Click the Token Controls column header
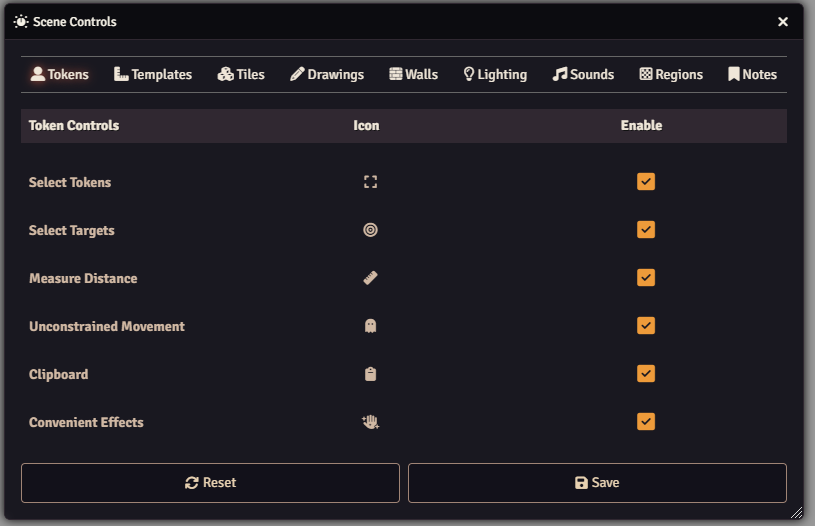This screenshot has width=815, height=526. coord(74,126)
